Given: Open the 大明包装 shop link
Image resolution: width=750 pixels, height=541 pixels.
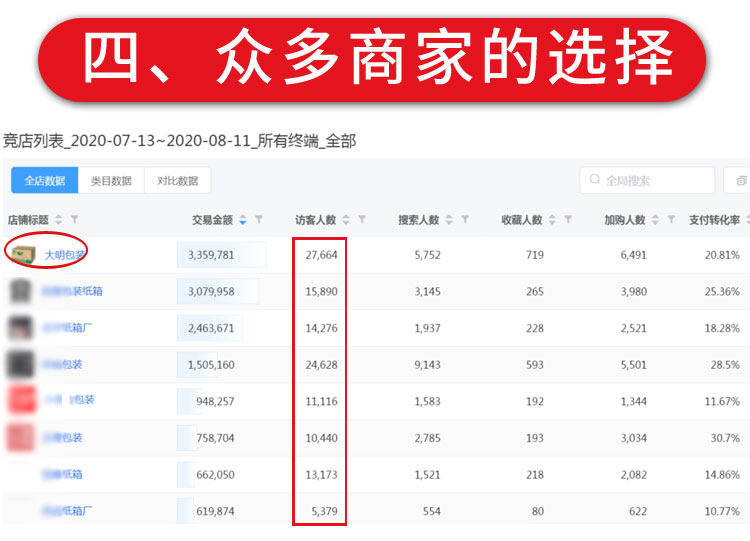Looking at the screenshot, I should click(65, 255).
